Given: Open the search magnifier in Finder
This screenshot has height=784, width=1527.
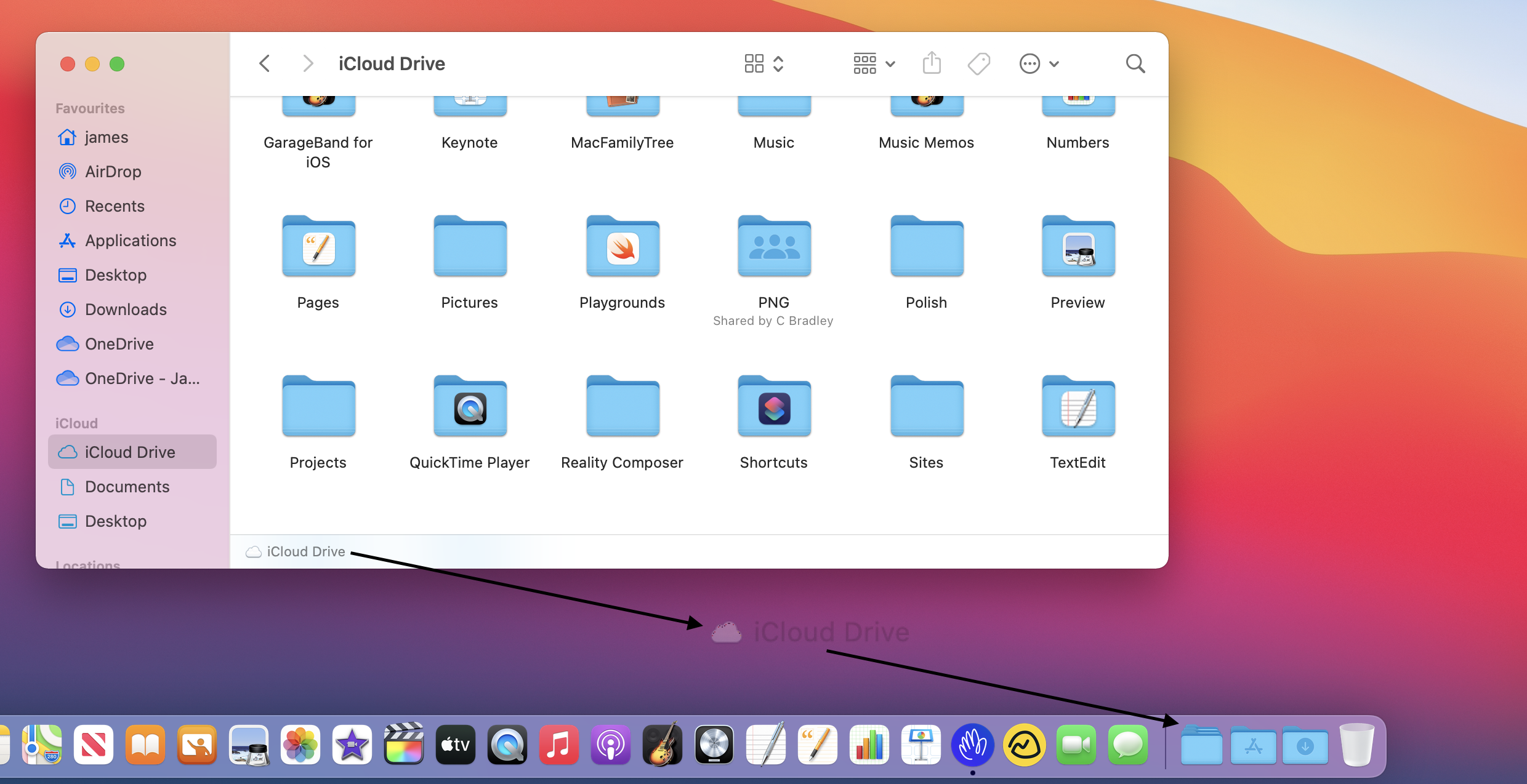Looking at the screenshot, I should (1135, 63).
